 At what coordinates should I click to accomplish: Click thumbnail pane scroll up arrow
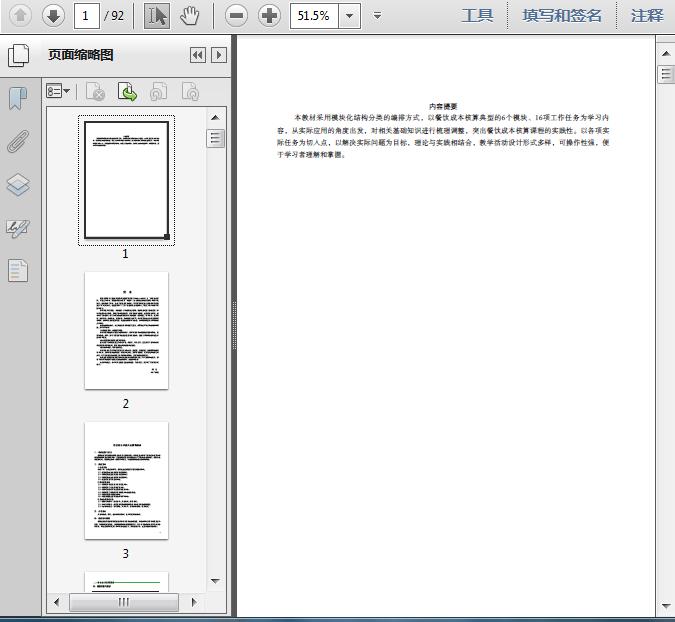215,118
